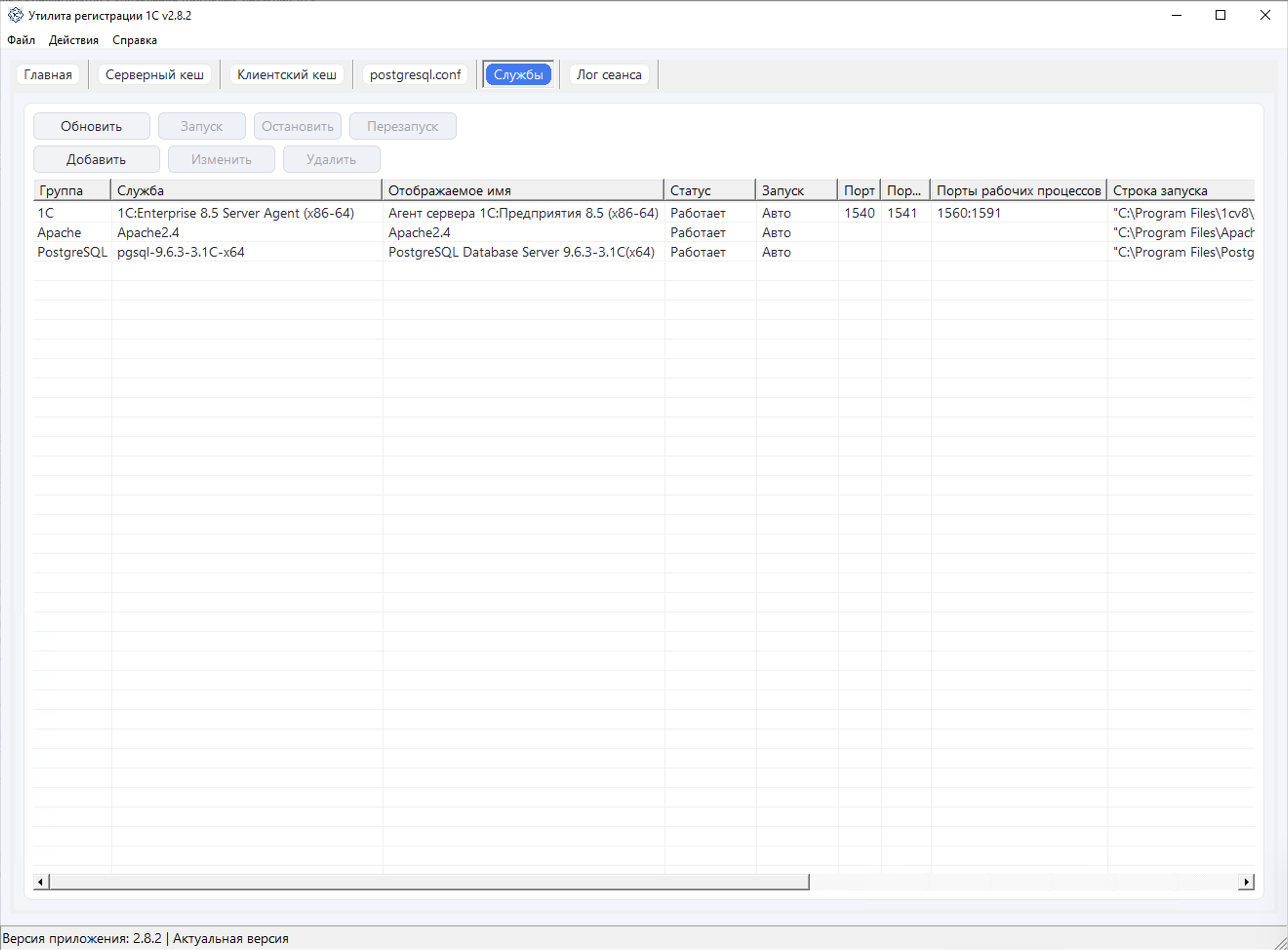The image size is (1288, 950).
Task: Switch to the Клиентский кеш tab
Action: coord(286,75)
